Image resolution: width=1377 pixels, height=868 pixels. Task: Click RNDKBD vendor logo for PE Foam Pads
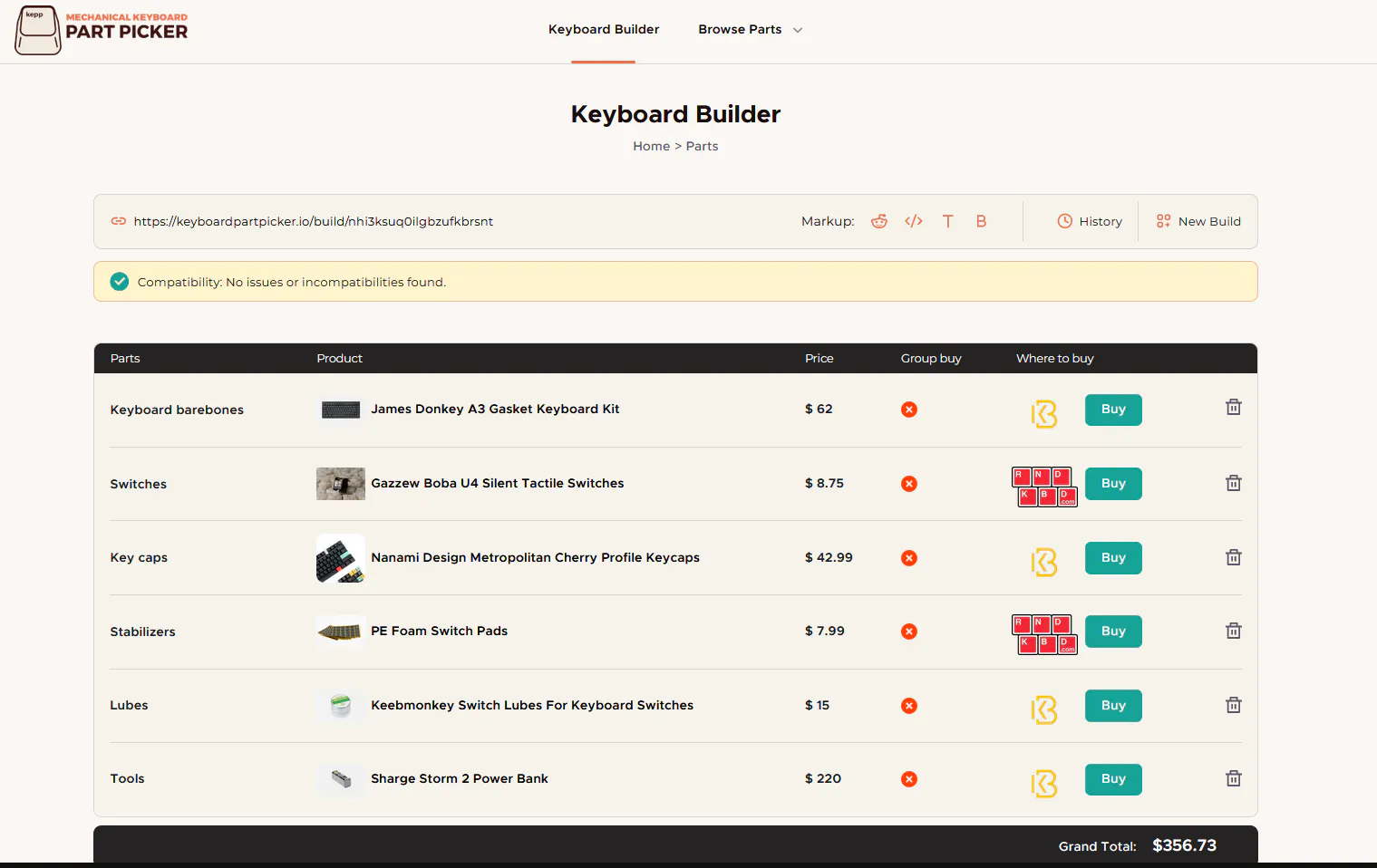tap(1044, 634)
